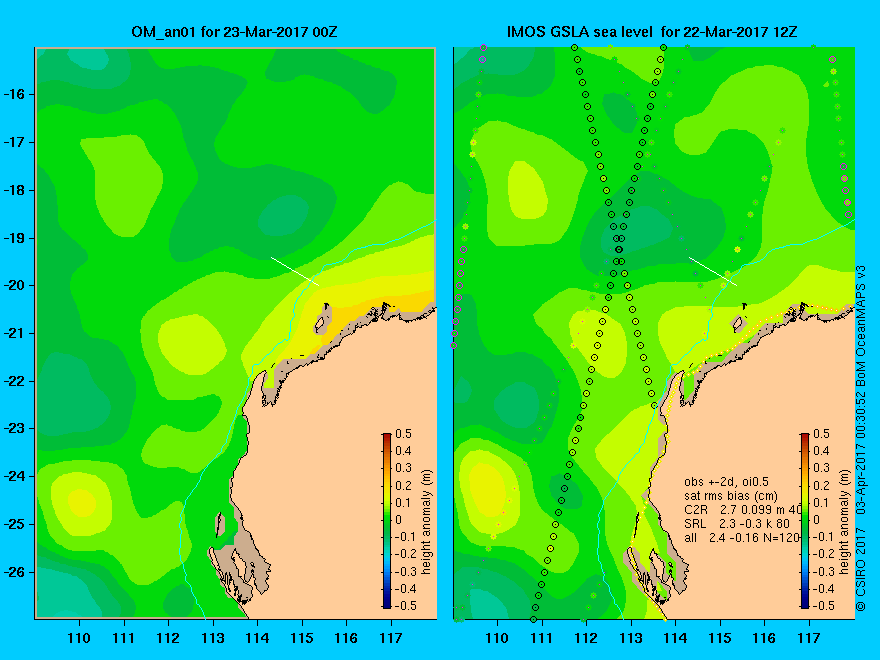The height and width of the screenshot is (660, 880).
Task: Select the -26 latitude label
Action: coord(13,572)
